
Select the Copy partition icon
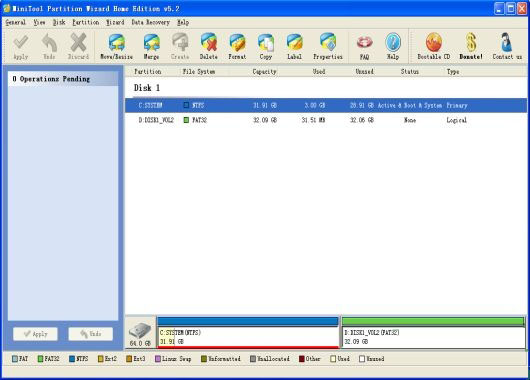coord(266,47)
